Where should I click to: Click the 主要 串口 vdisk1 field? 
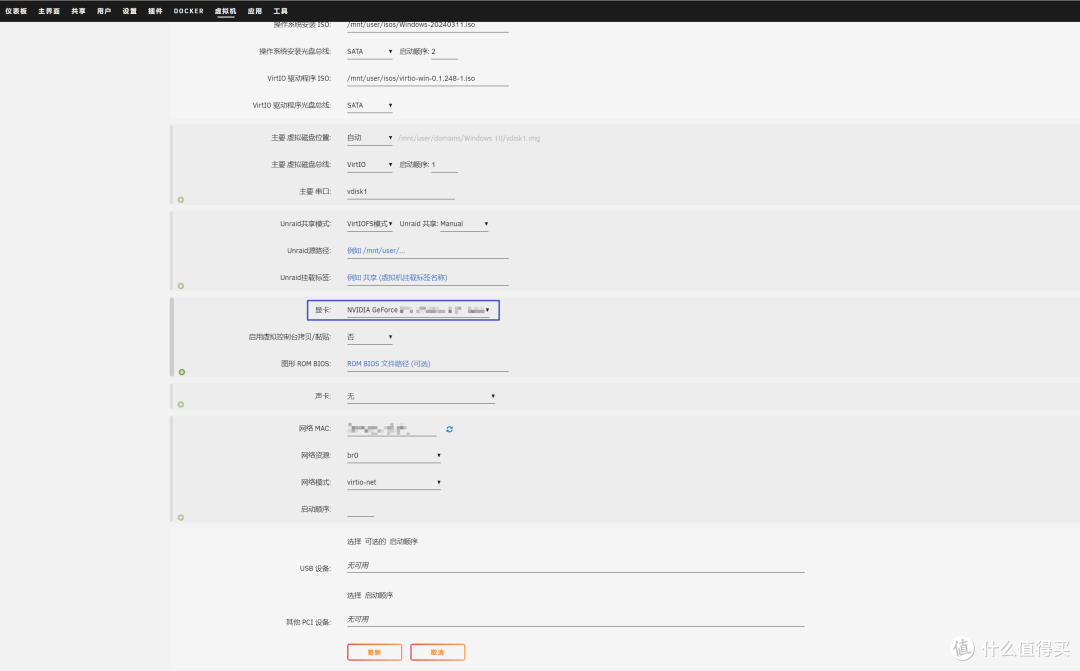tap(400, 191)
